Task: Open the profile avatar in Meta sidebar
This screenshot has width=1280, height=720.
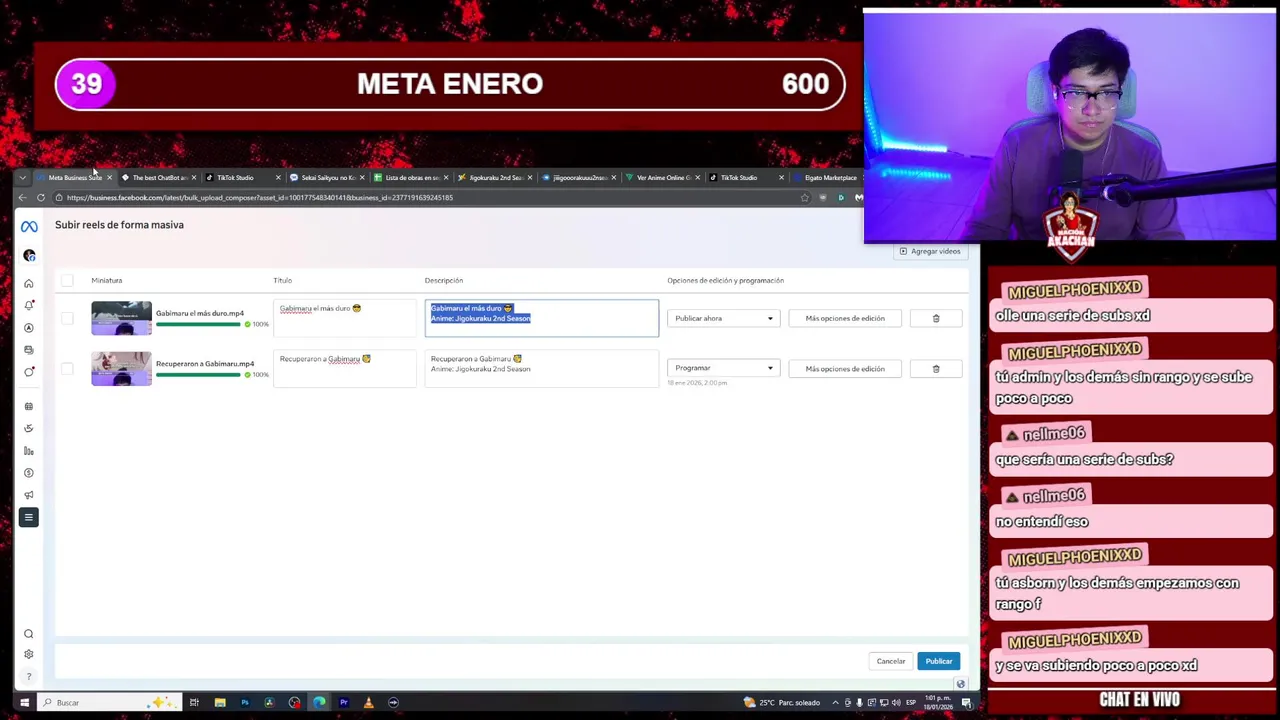Action: coord(29,256)
